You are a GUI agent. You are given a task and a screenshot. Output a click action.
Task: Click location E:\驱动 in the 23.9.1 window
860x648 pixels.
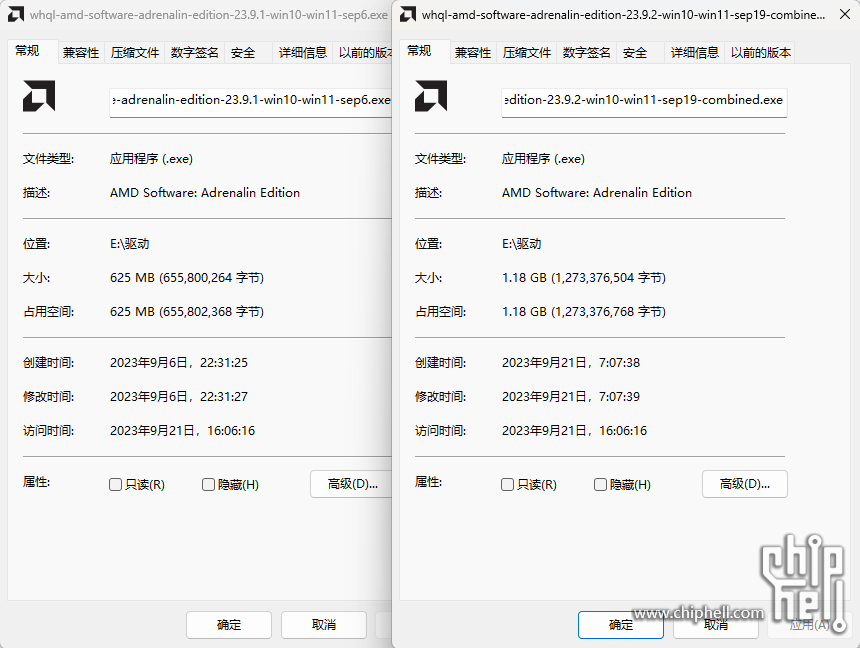(129, 244)
